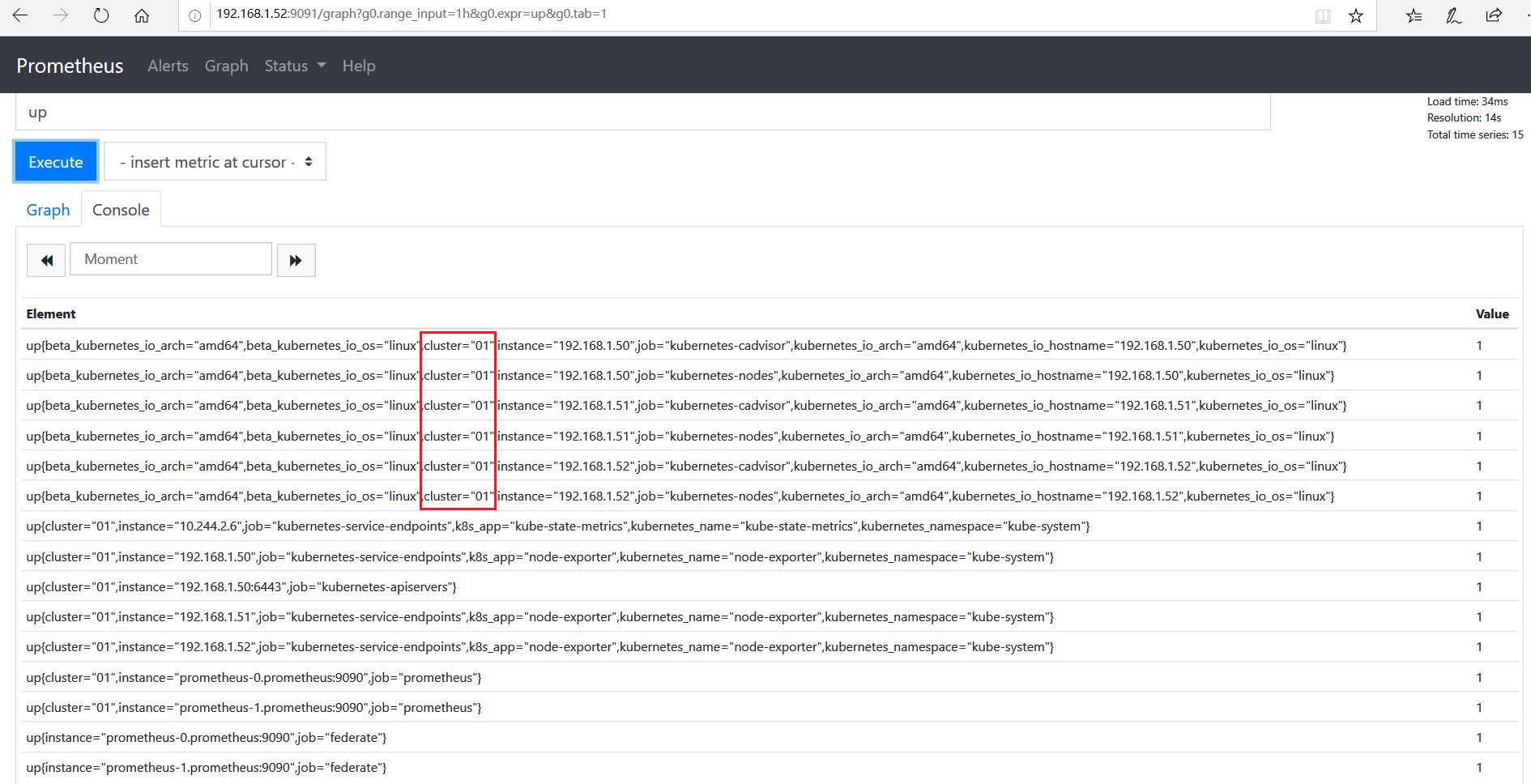Select the kubernetes-cadvisor row for 192.168.1.50
1531x784 pixels.
coord(769,345)
